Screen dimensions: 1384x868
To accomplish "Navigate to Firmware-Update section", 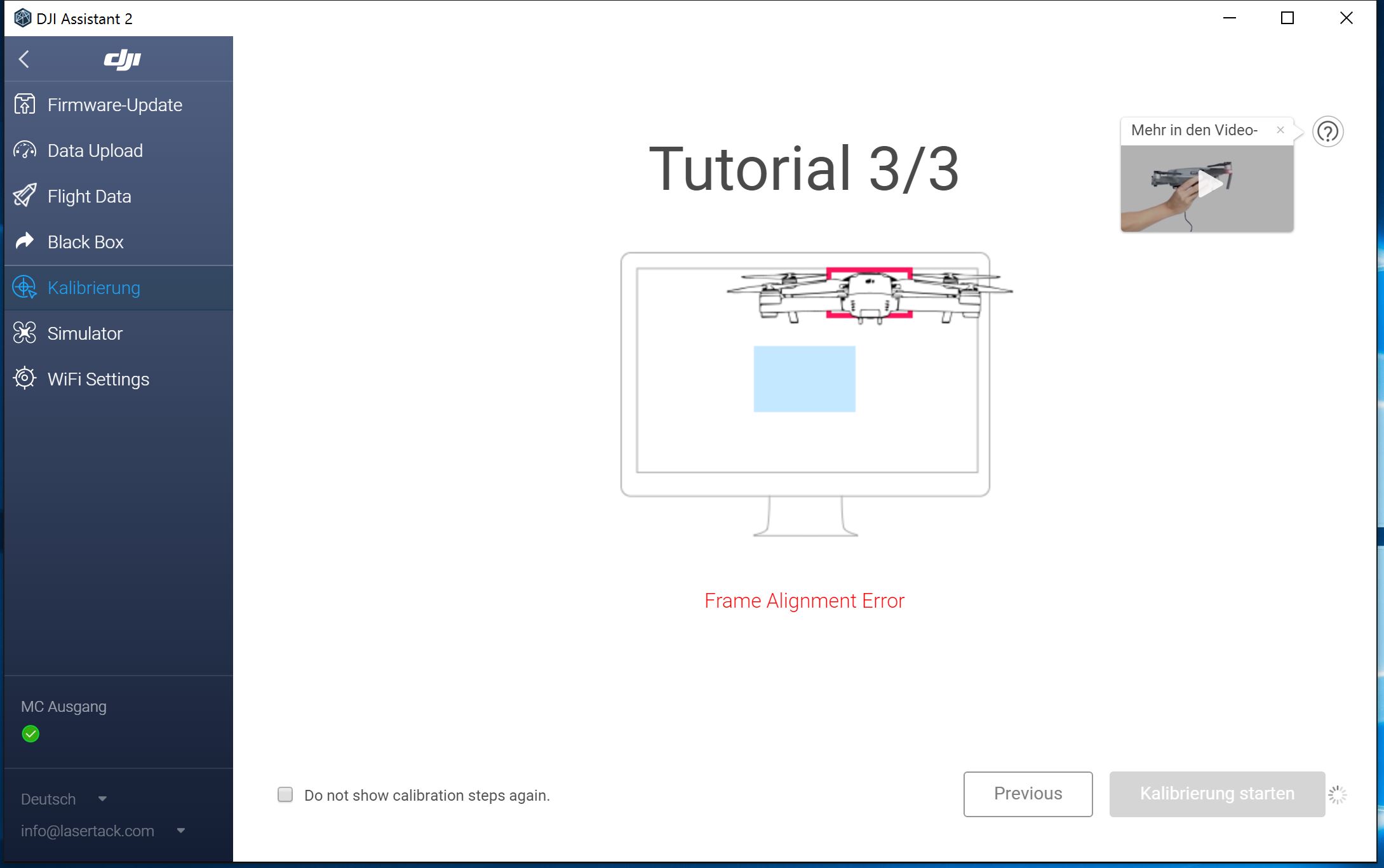I will 114,104.
